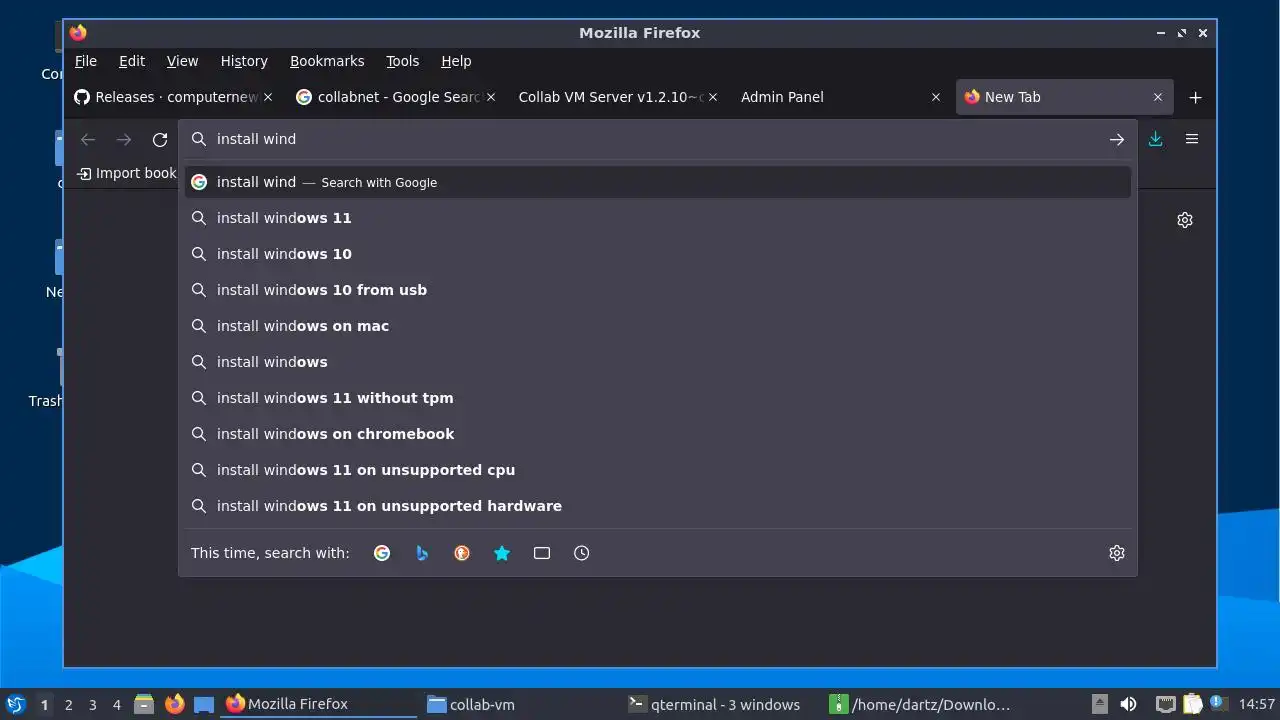Open the Downloads panel icon
The image size is (1280, 720).
click(x=1155, y=139)
